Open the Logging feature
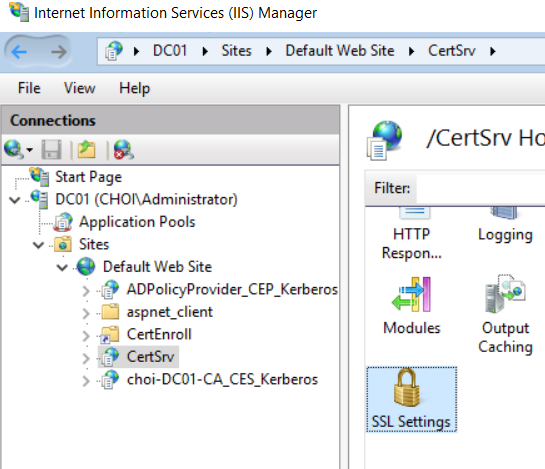The image size is (545, 469). pyautogui.click(x=505, y=225)
